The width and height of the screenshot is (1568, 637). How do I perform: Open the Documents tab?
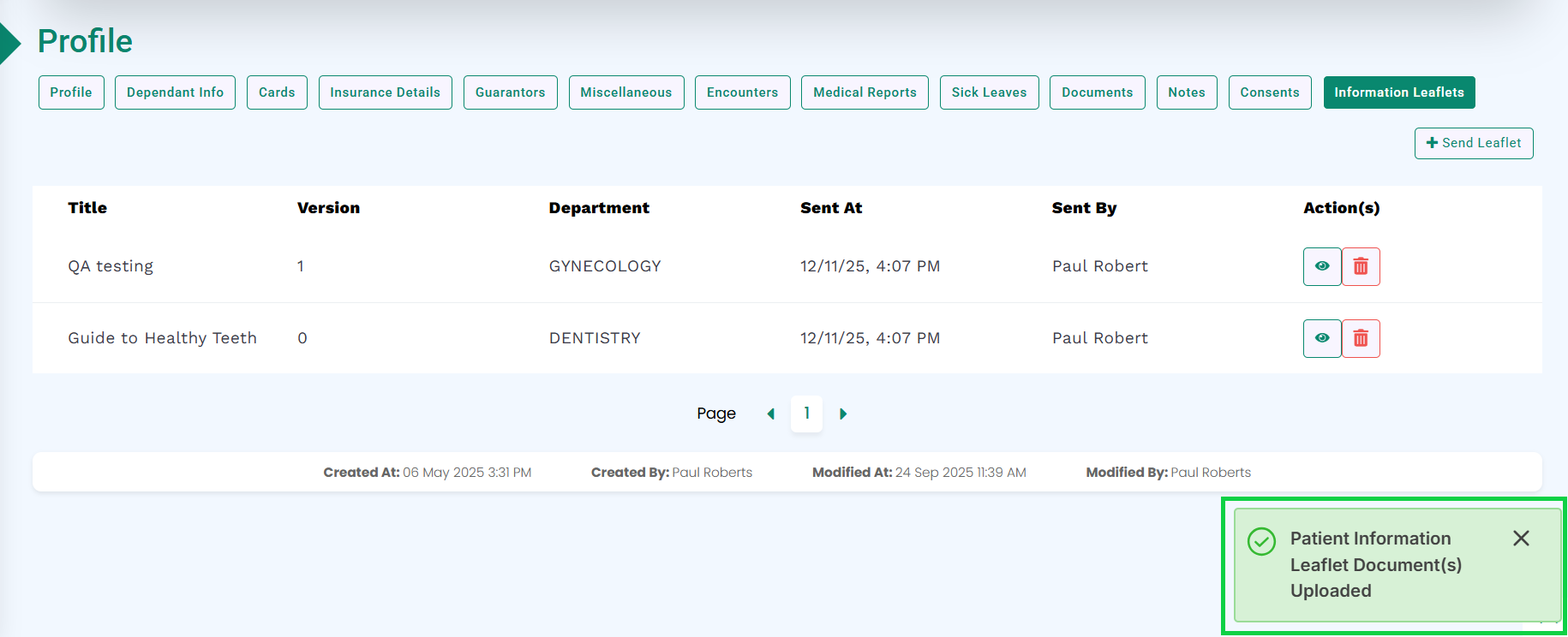point(1097,92)
